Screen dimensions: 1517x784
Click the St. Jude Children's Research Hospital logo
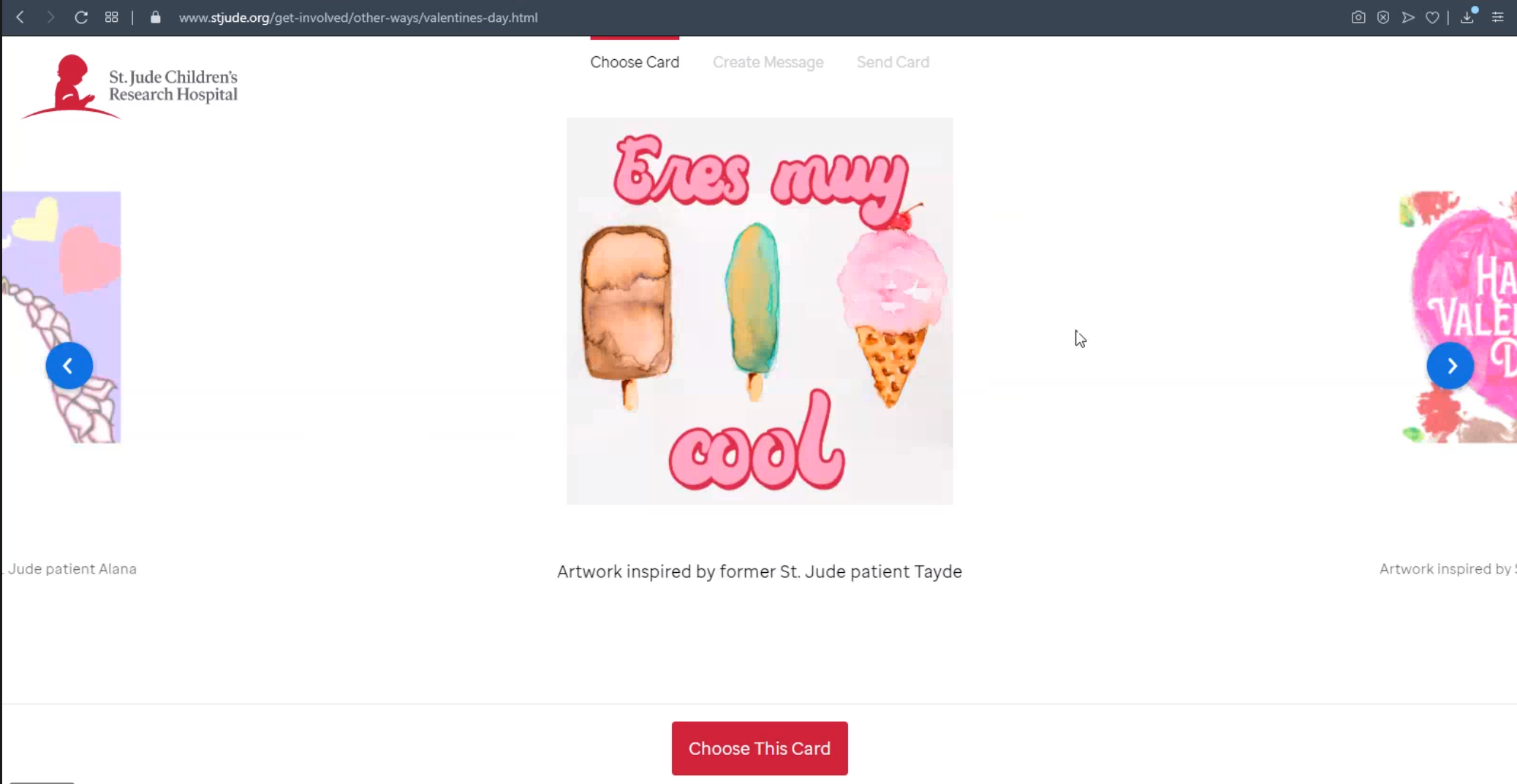129,86
